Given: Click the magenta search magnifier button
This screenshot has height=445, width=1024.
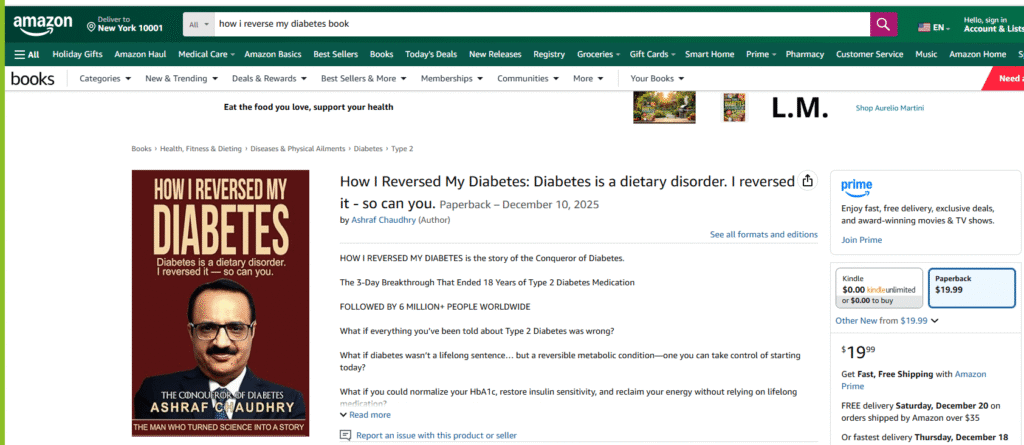Looking at the screenshot, I should [883, 24].
